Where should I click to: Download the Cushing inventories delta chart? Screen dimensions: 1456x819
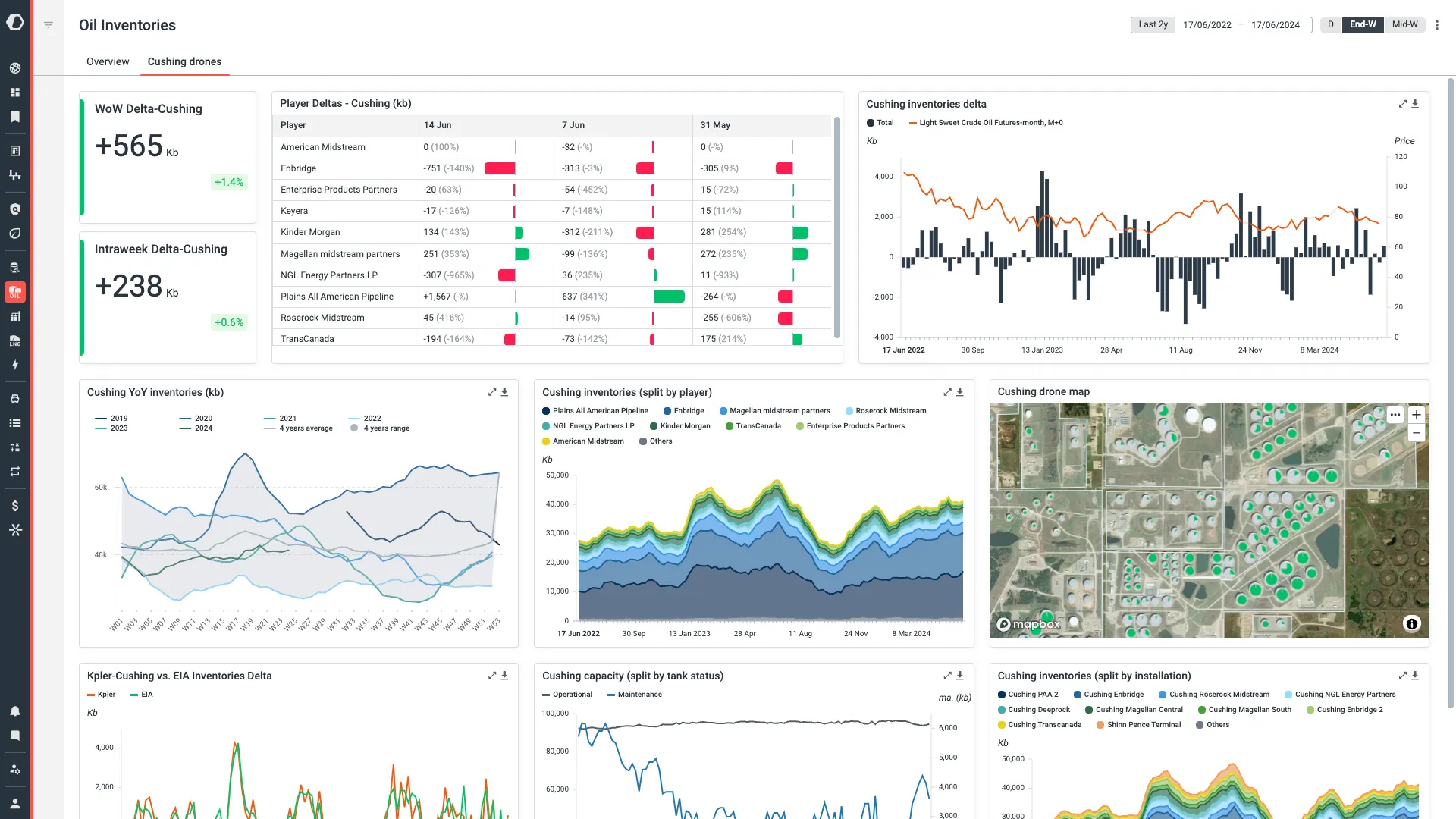[1415, 104]
